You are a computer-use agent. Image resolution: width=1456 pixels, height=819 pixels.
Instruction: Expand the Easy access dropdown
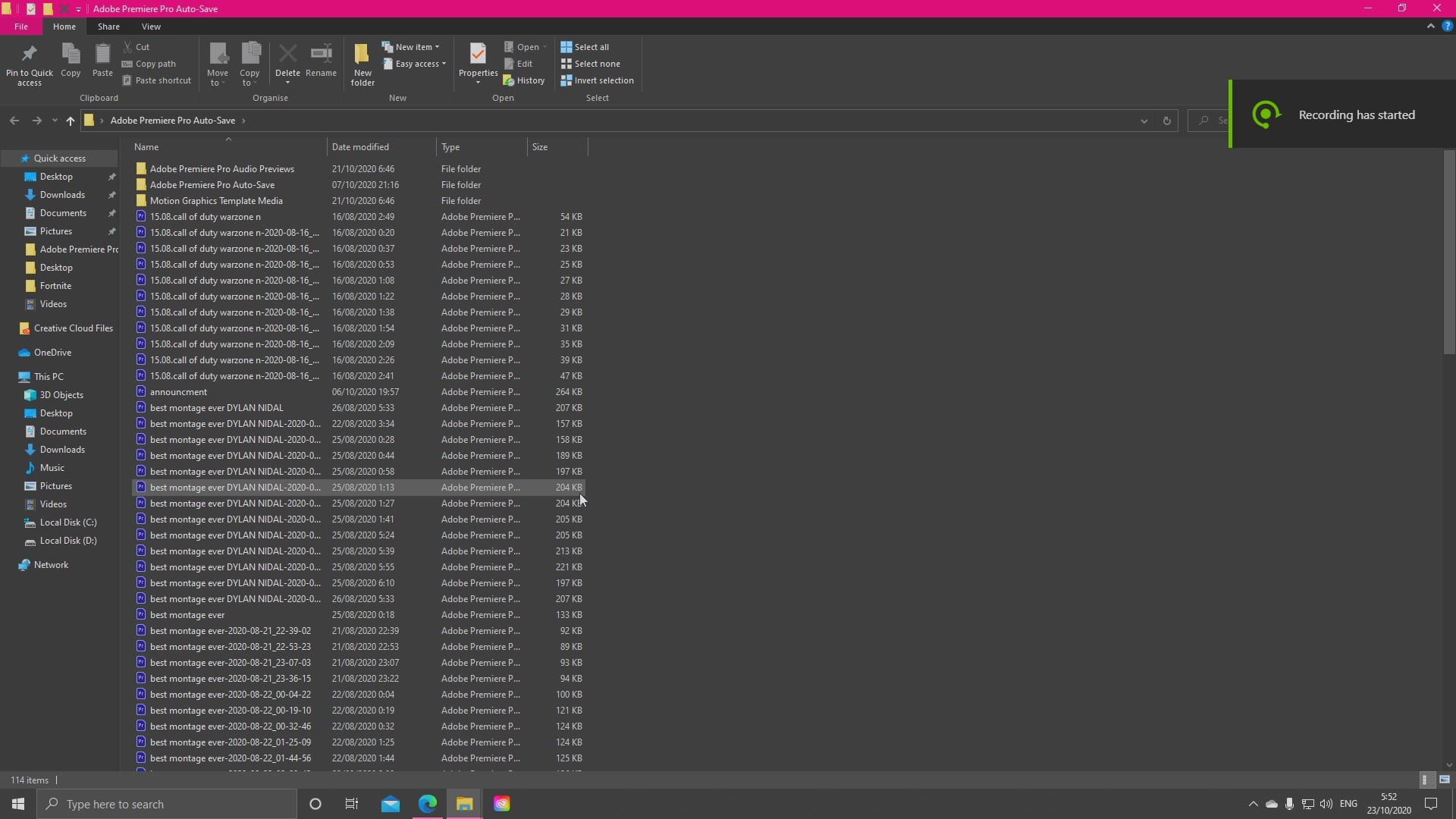click(416, 64)
